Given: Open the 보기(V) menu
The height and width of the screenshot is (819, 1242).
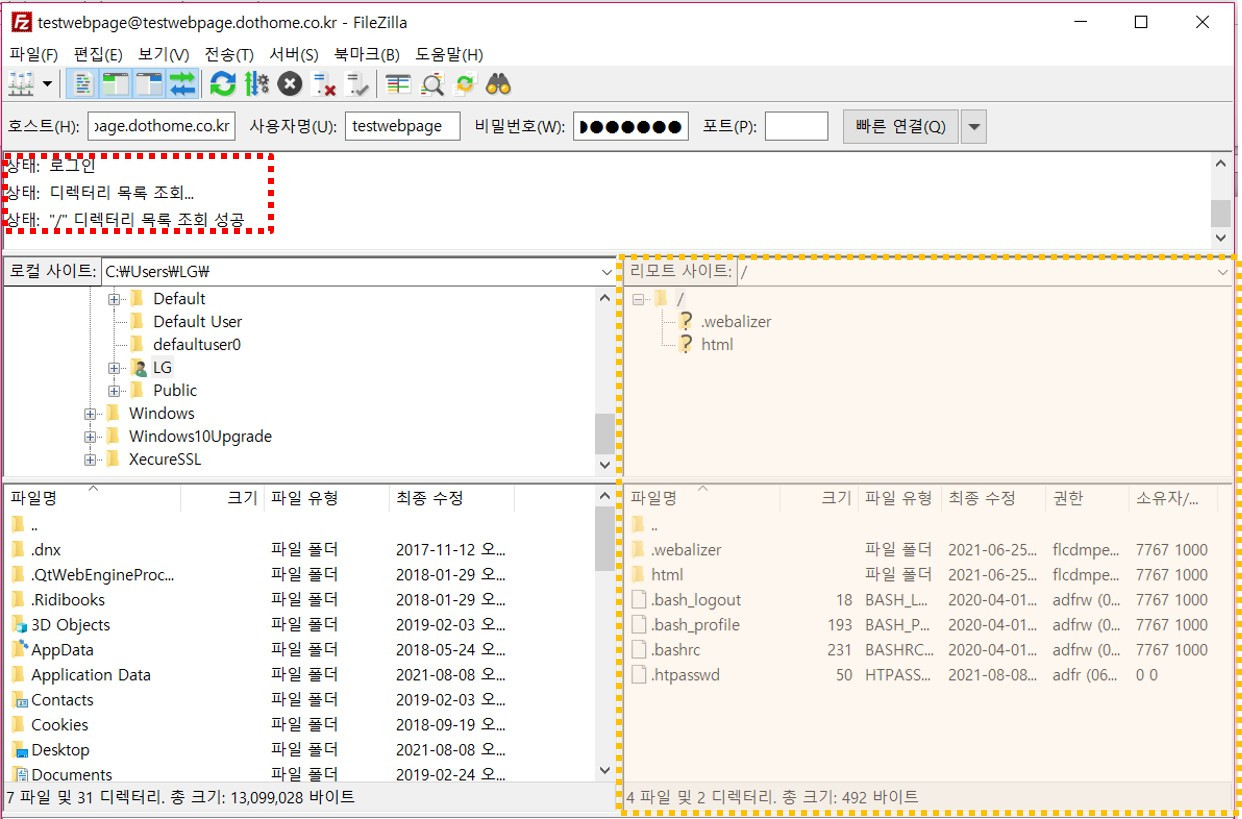Looking at the screenshot, I should click(x=164, y=54).
